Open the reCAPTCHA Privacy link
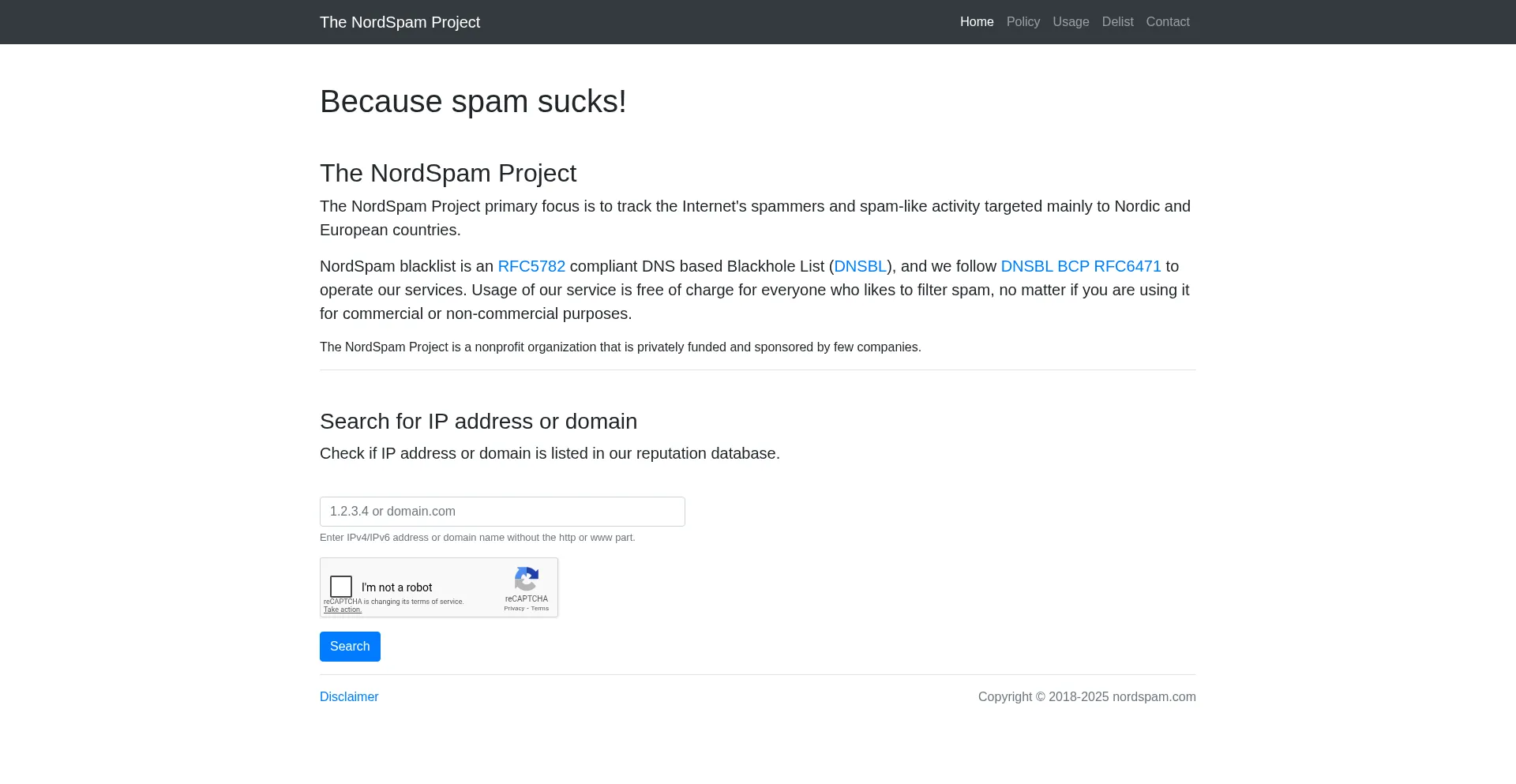The height and width of the screenshot is (784, 1516). (514, 609)
